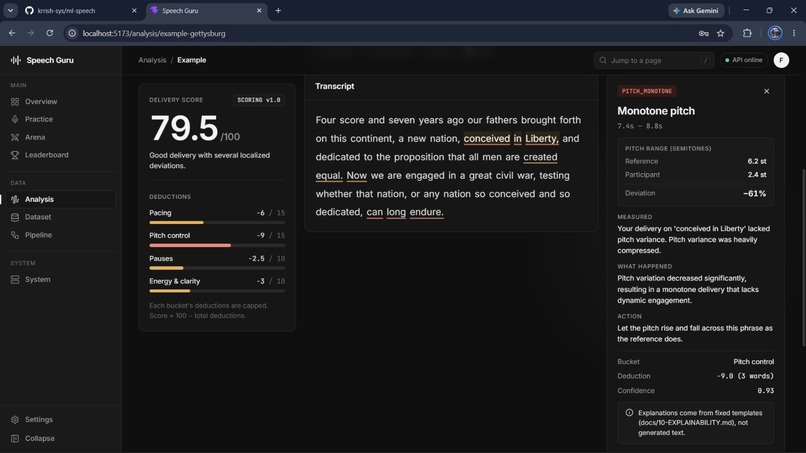Click the Example breadcrumb
This screenshot has width=806, height=453.
[192, 60]
